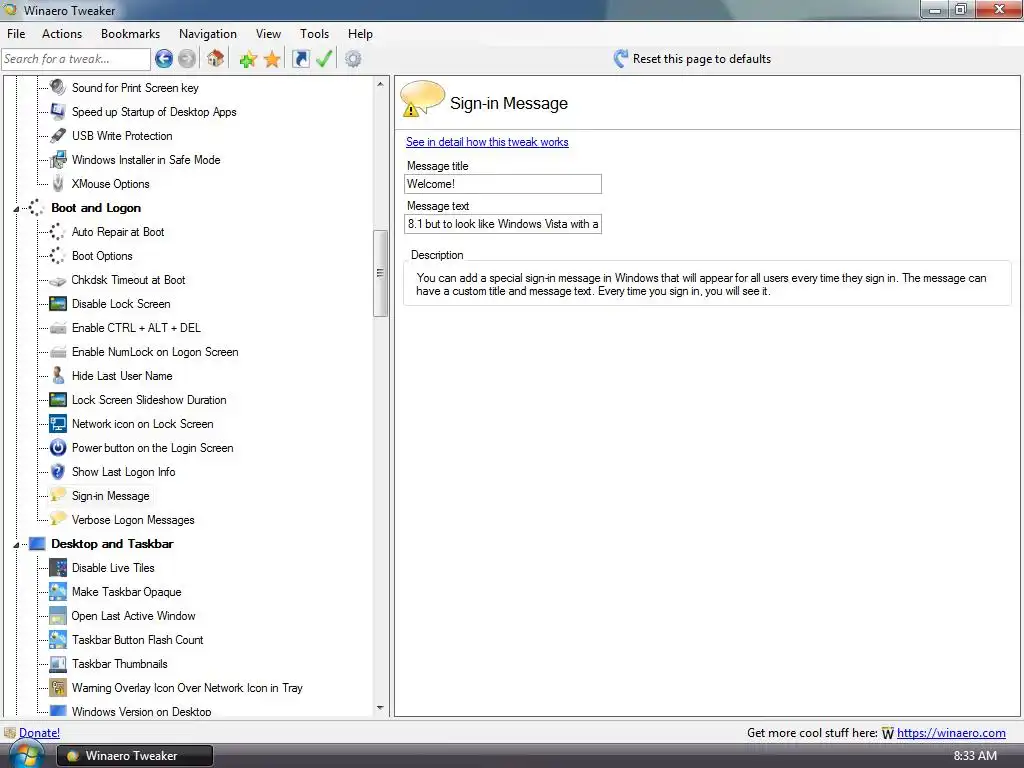This screenshot has height=768, width=1024.
Task: Click the Donate! link
Action: [39, 733]
